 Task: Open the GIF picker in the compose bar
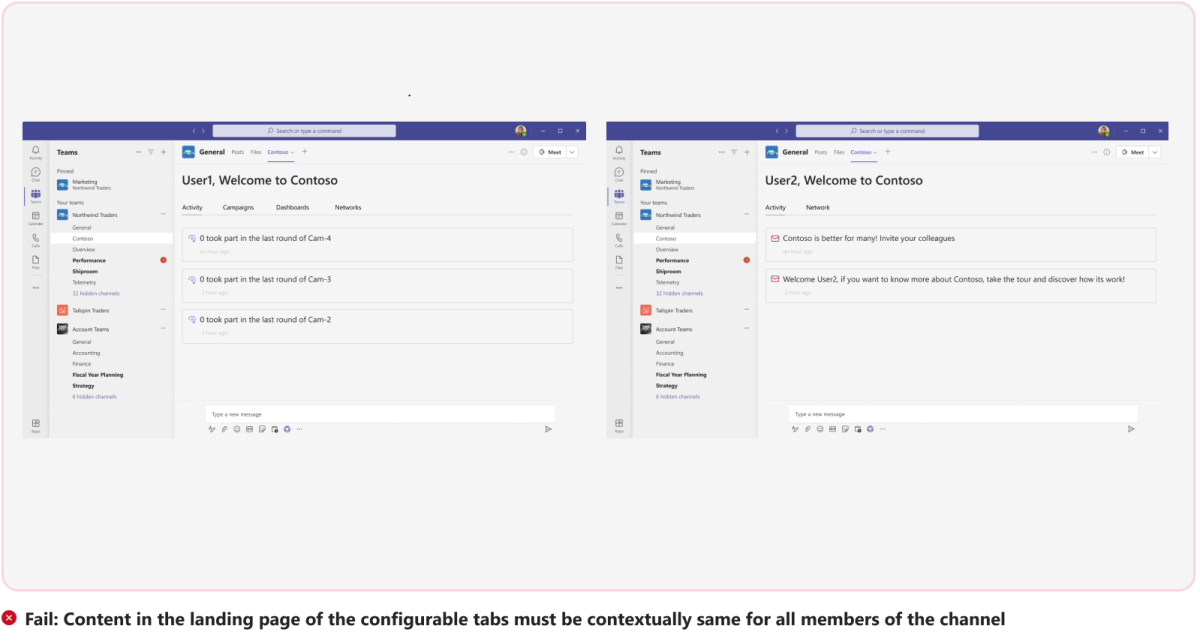pyautogui.click(x=248, y=429)
